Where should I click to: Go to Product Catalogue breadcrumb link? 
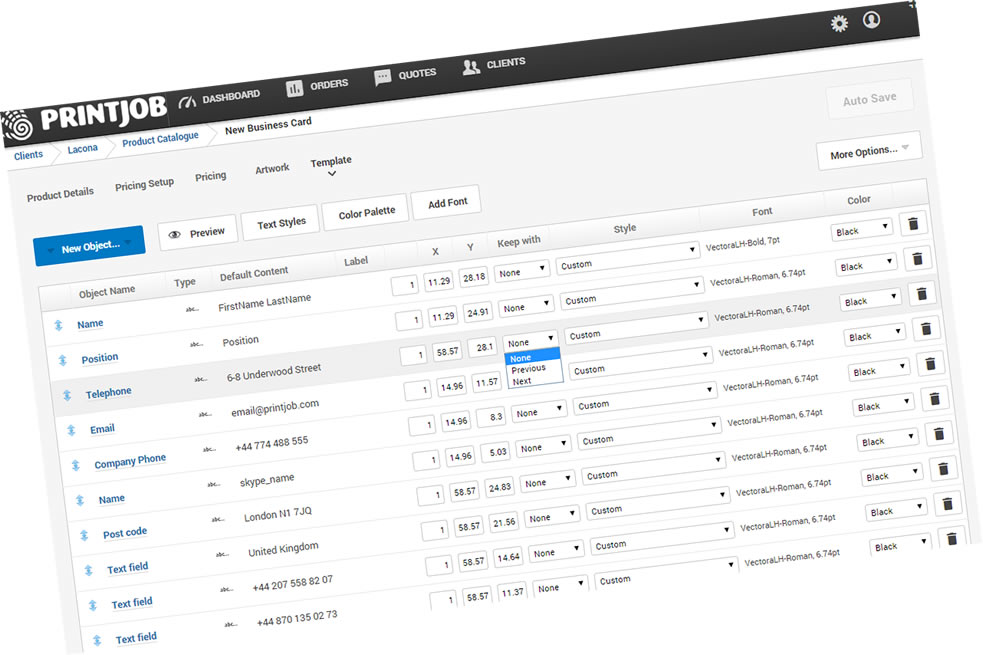tap(160, 139)
